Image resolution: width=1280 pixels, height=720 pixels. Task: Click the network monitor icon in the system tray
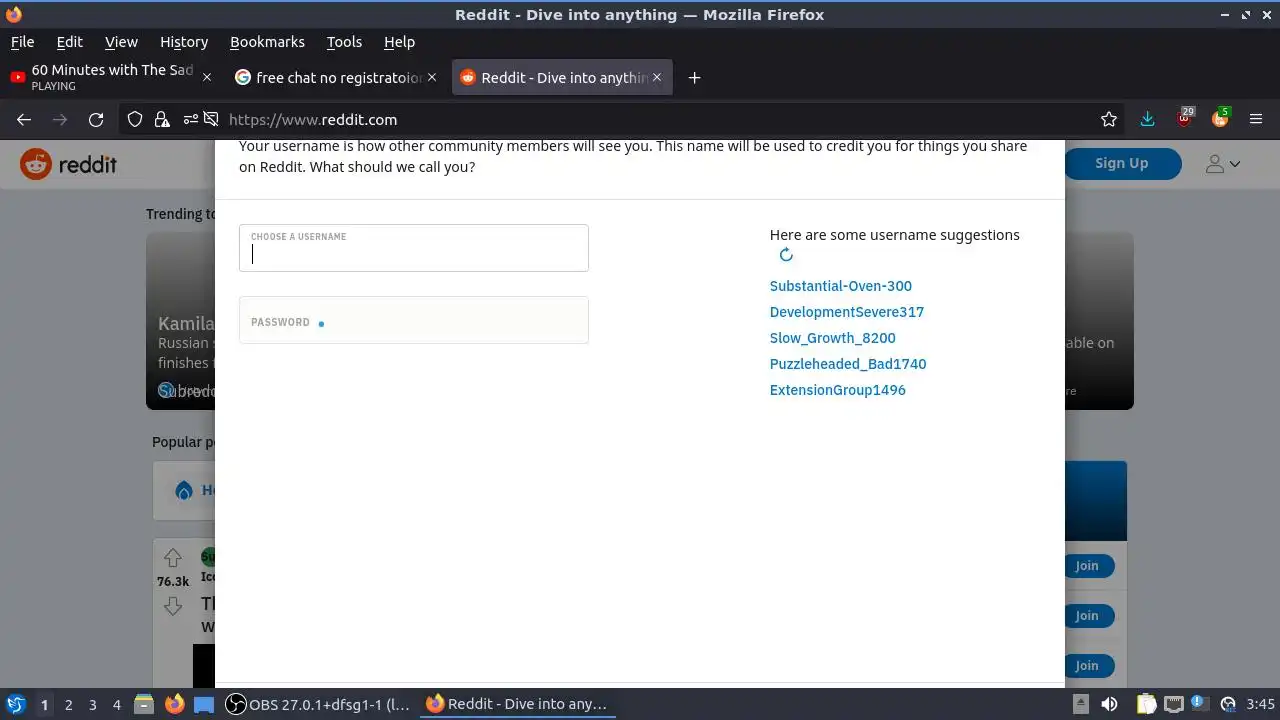pyautogui.click(x=1174, y=704)
